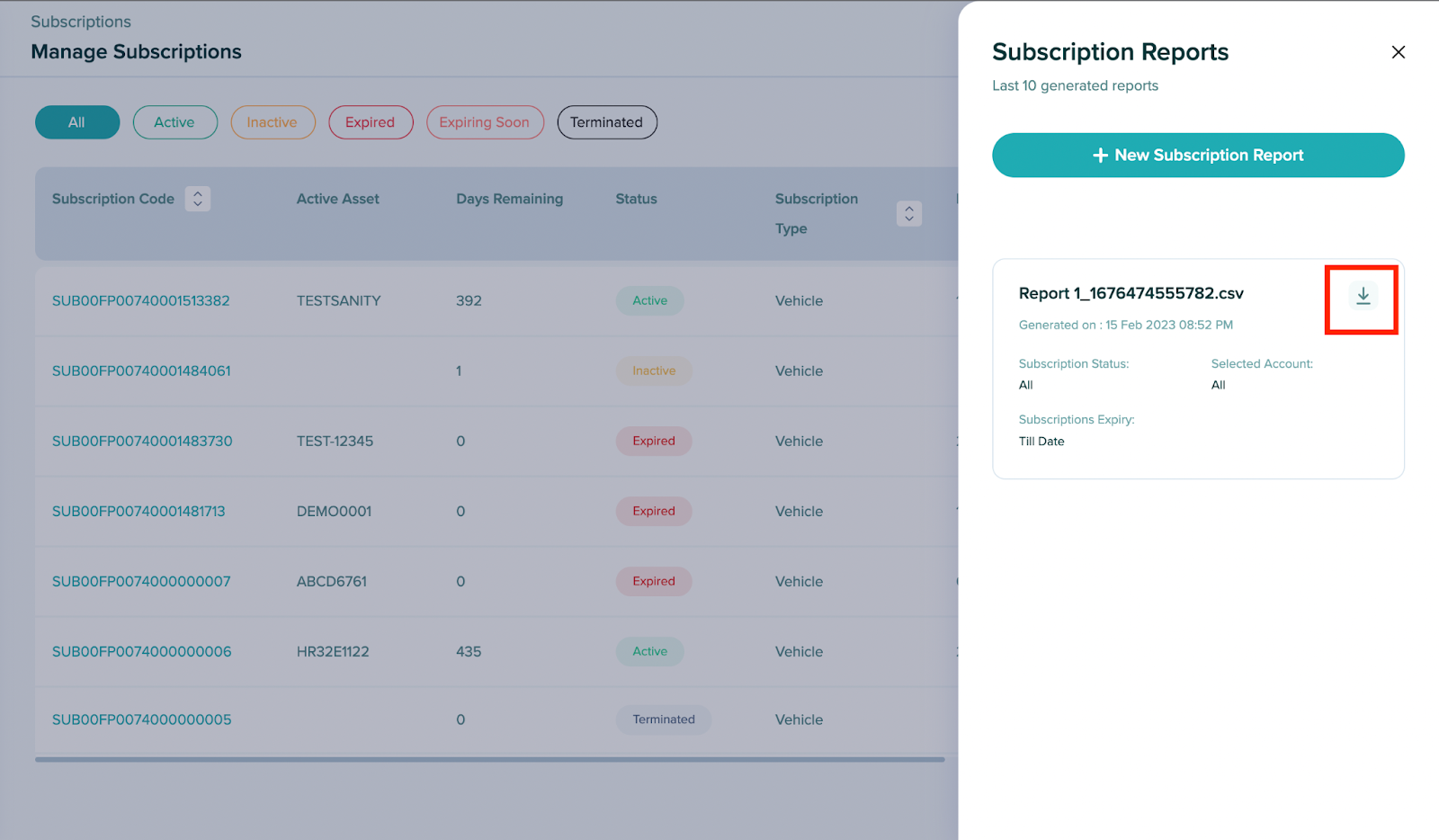
Task: Click the horizontal table scrollbar
Action: point(489,760)
